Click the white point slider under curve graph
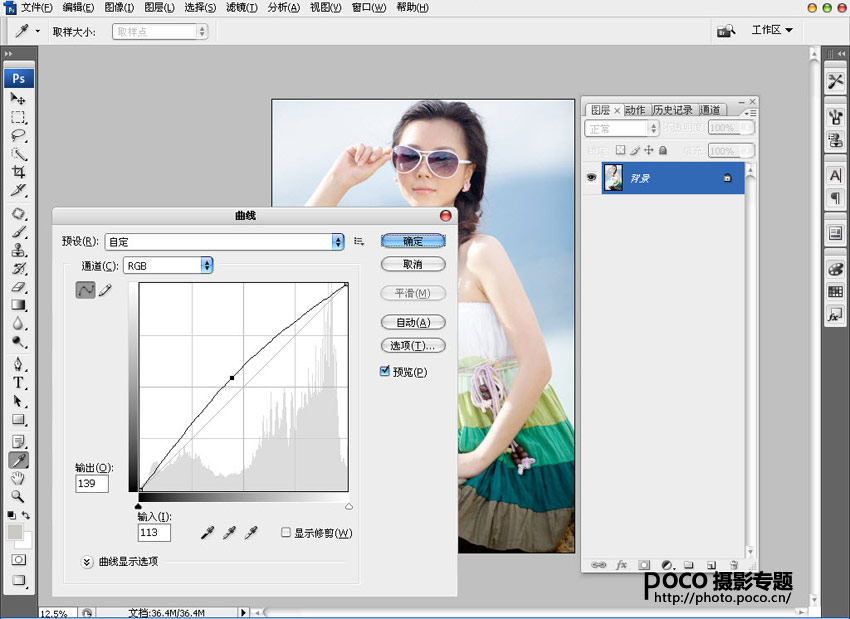850x619 pixels. click(x=348, y=507)
